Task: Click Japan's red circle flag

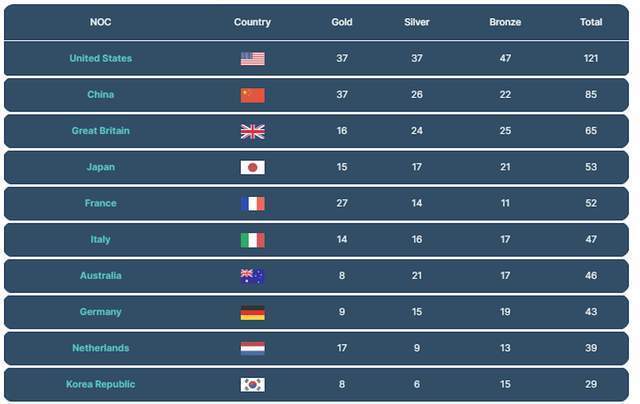Action: click(x=253, y=167)
